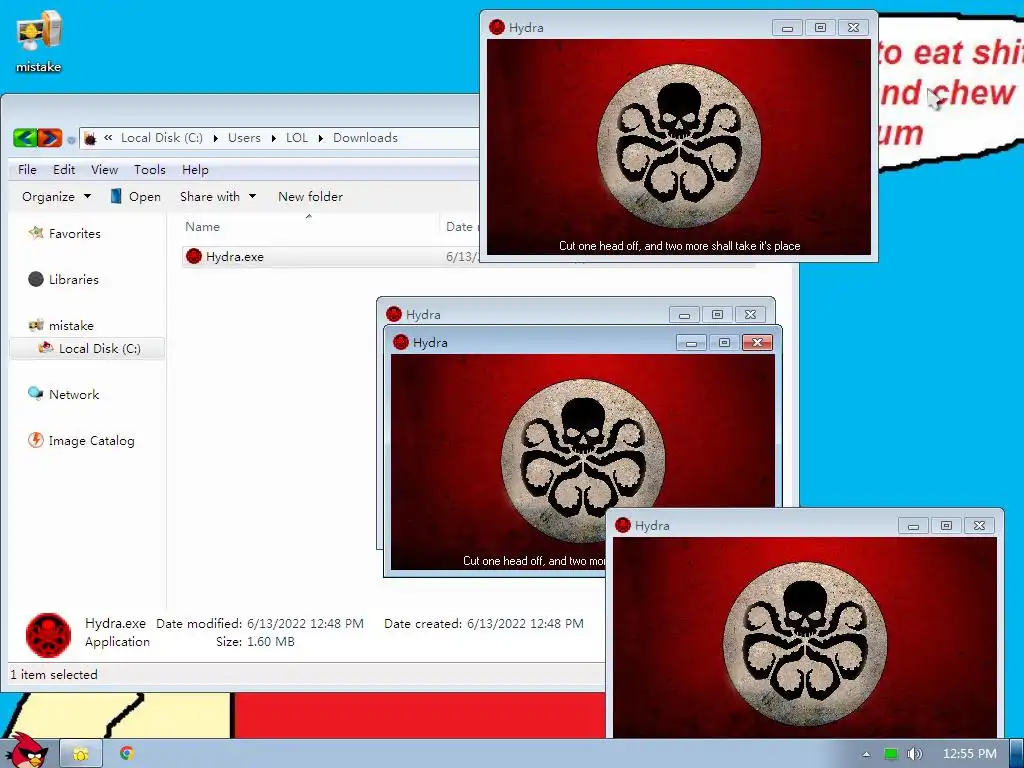Click the Favorites star icon
This screenshot has width=1024, height=768.
(x=36, y=232)
